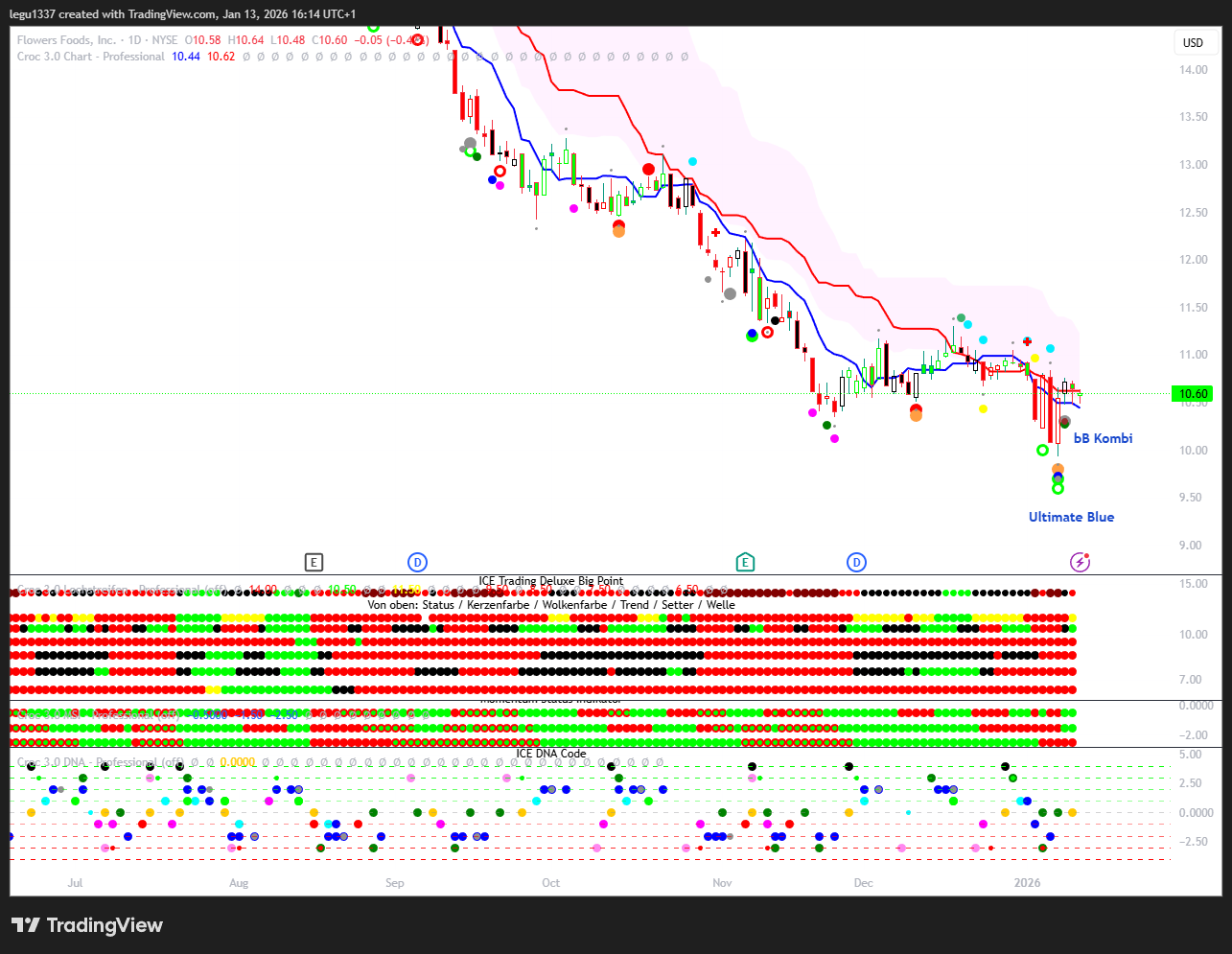The image size is (1232, 954).
Task: Open the dividend D marker near September
Action: point(417,563)
